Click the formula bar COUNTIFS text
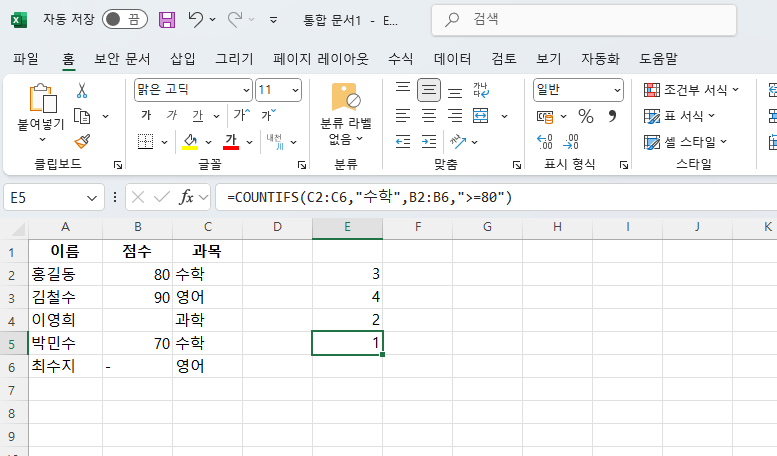This screenshot has width=777, height=456. click(x=369, y=197)
